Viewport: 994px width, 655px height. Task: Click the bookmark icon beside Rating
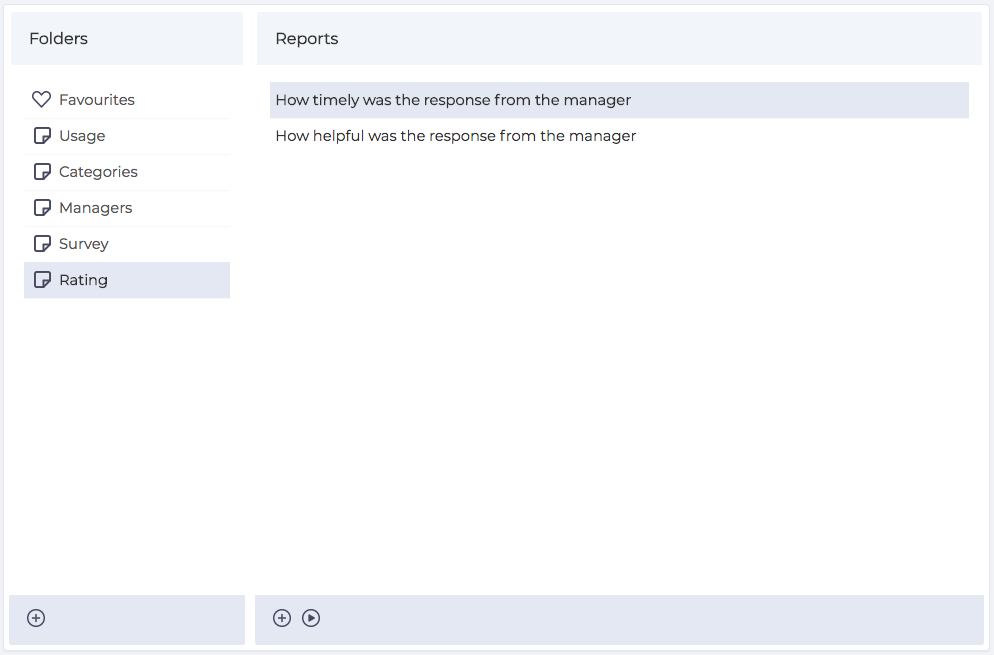coord(41,279)
